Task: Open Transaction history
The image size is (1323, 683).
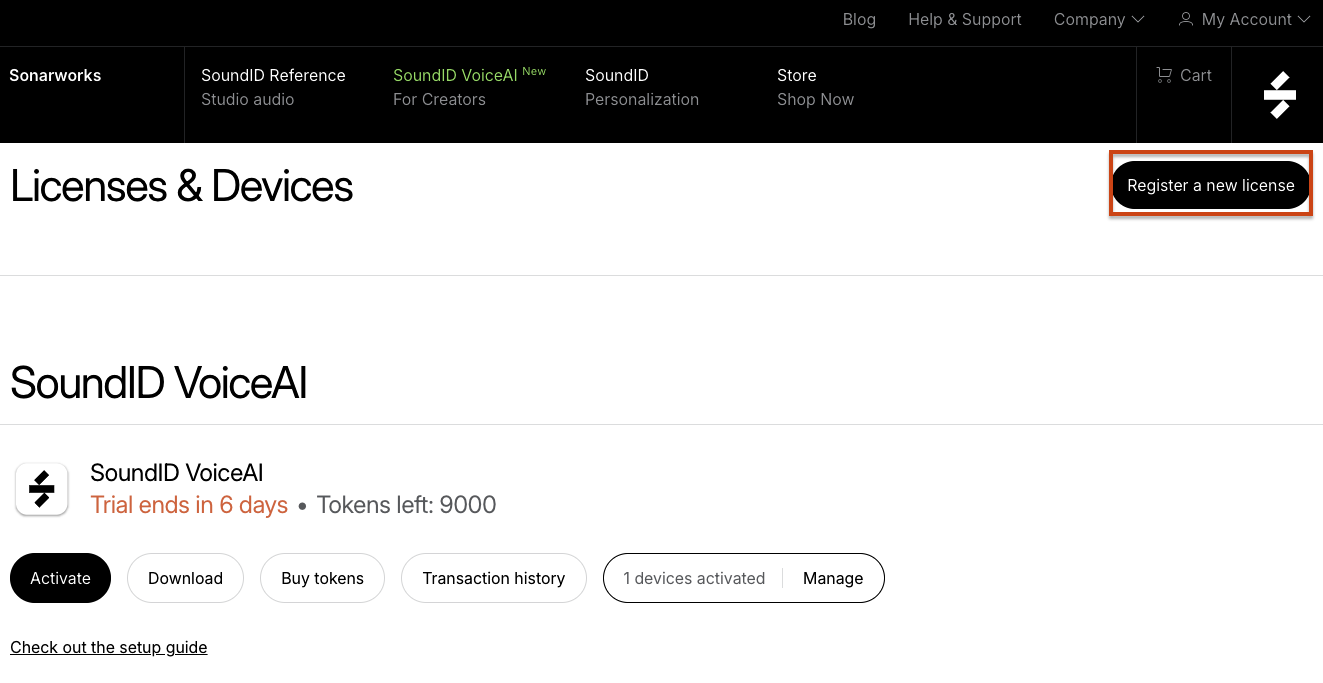Action: point(494,578)
